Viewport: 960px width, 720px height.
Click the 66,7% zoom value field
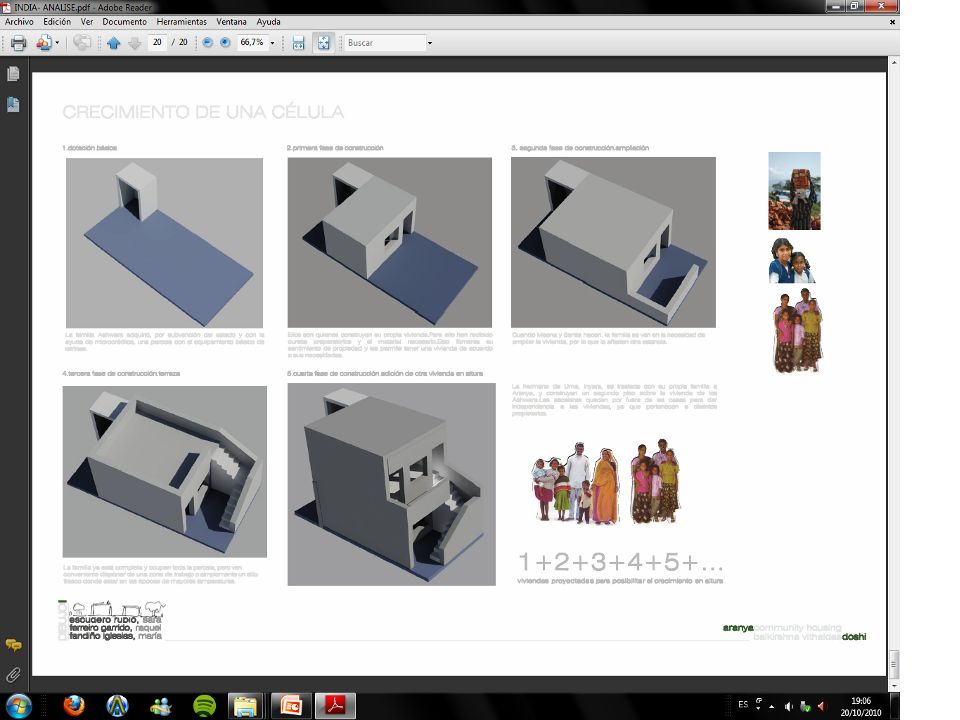click(x=252, y=42)
